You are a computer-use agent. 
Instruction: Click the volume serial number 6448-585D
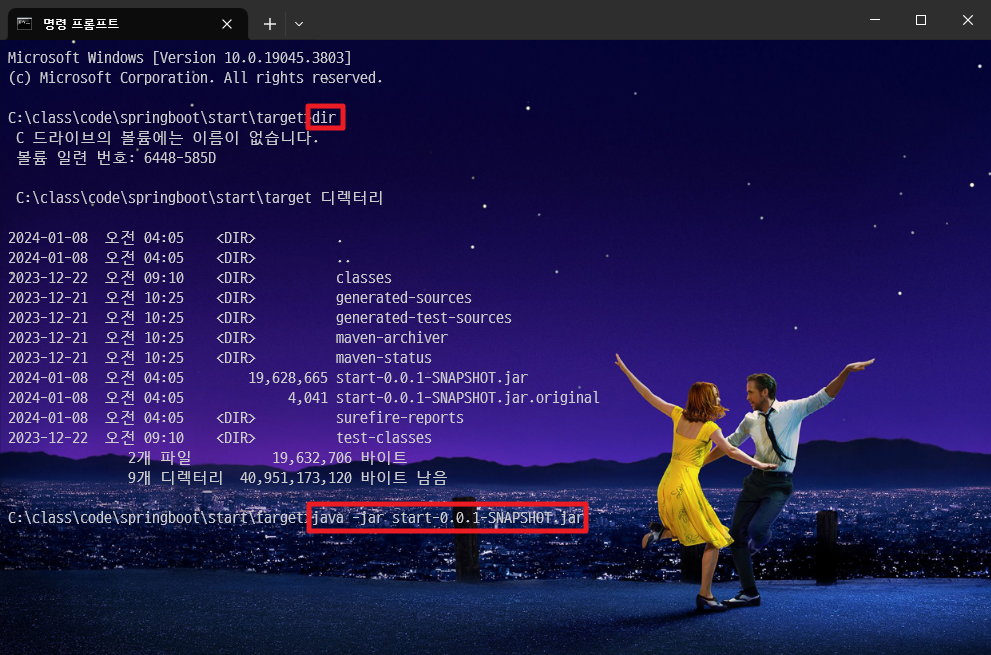tap(180, 158)
